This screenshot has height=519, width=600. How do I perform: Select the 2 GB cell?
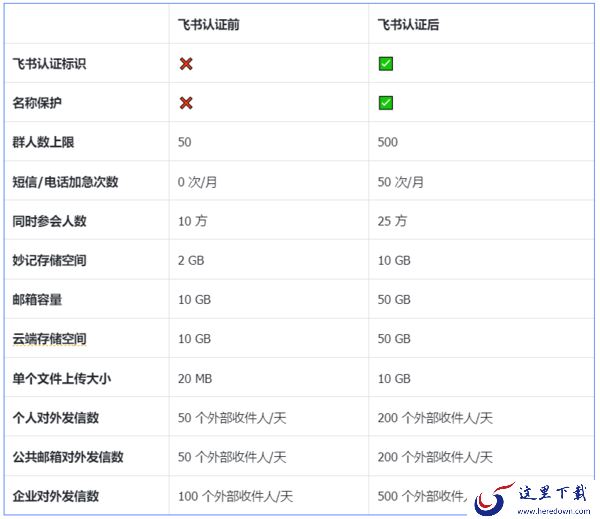(x=191, y=260)
